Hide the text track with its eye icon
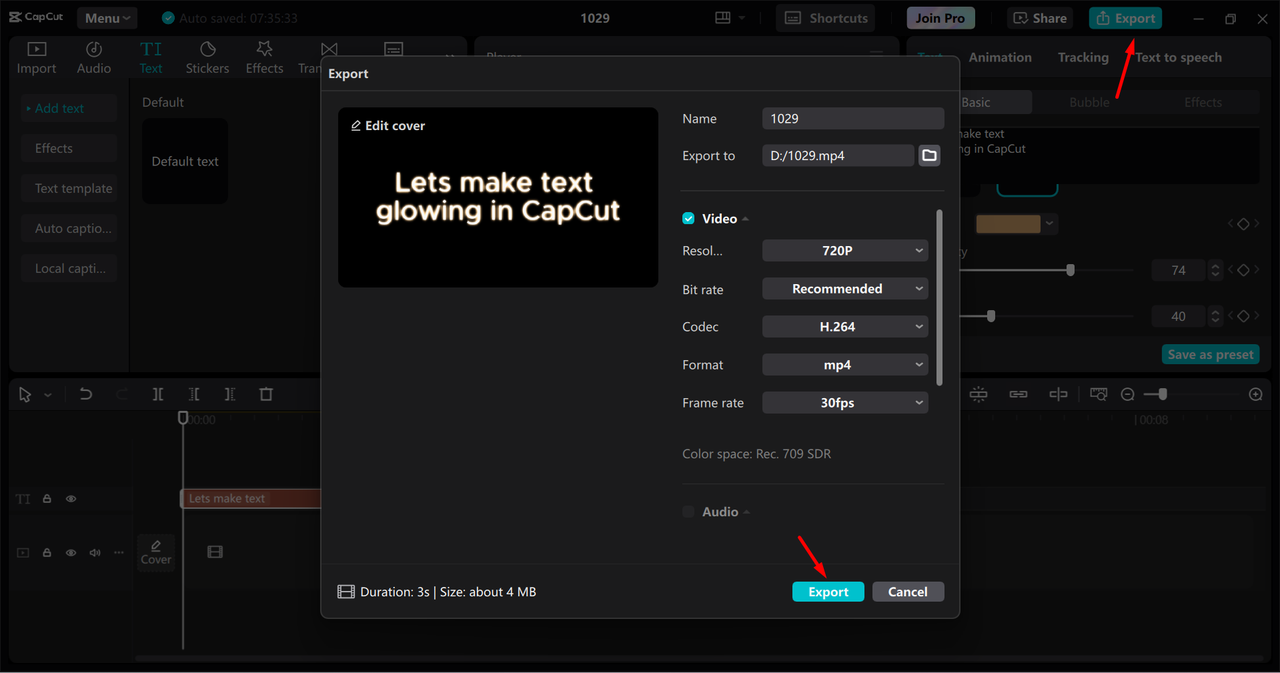The width and height of the screenshot is (1280, 673). 71,498
